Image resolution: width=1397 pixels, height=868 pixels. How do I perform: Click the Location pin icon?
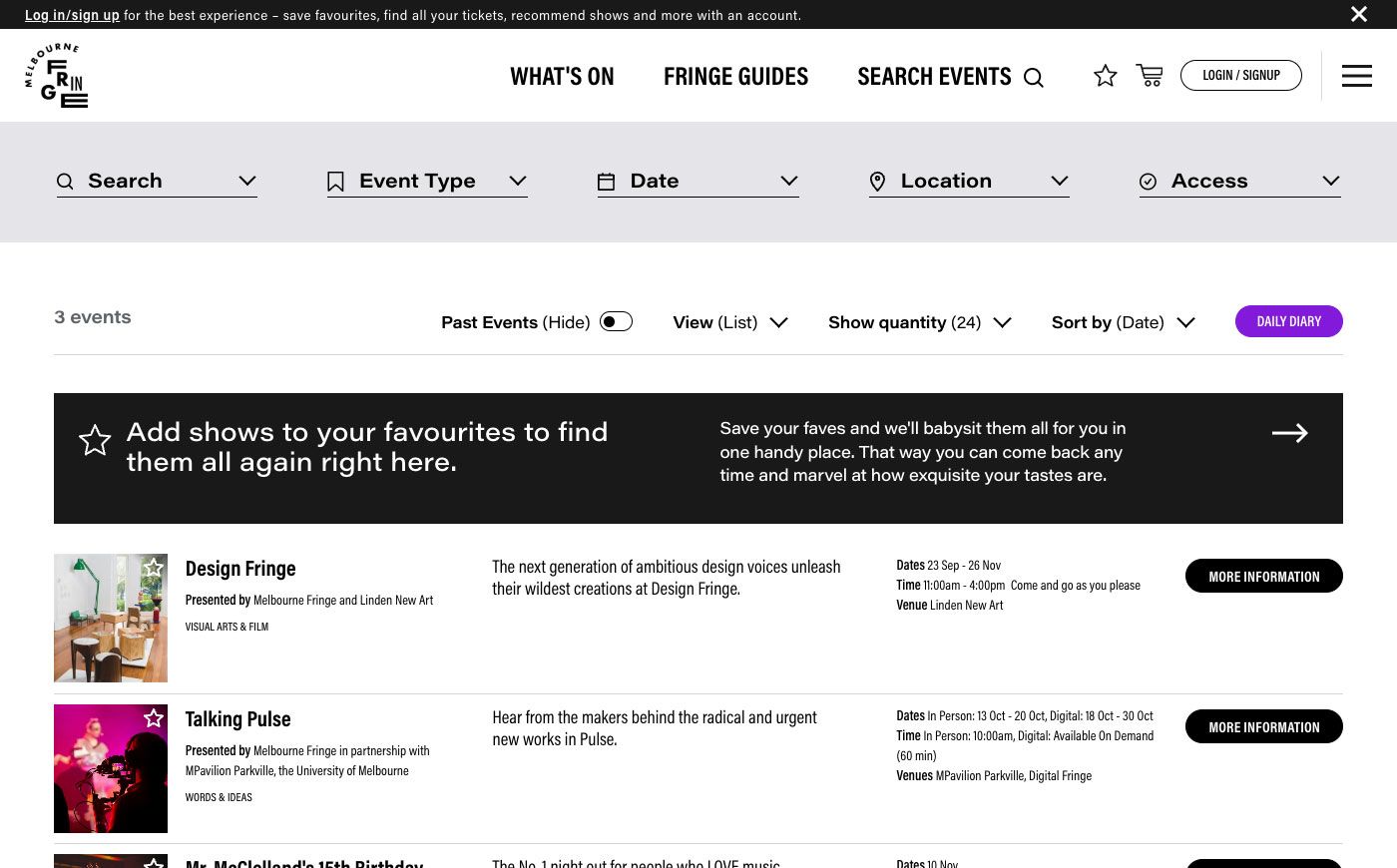coord(877,182)
